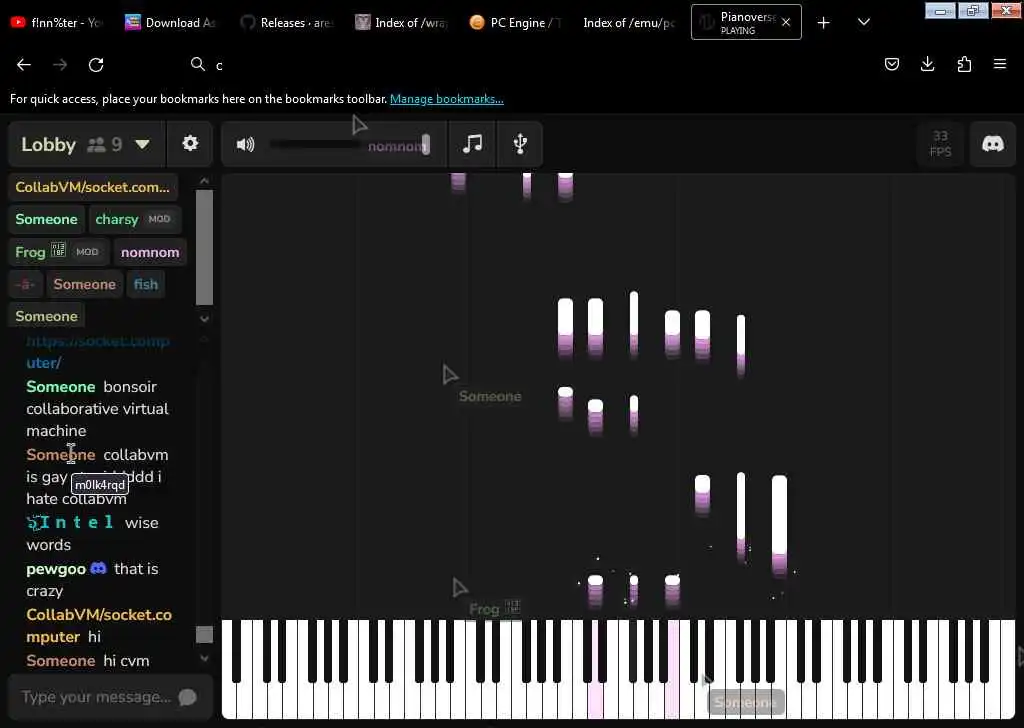The height and width of the screenshot is (728, 1024).
Task: Click "bonsoir collaborative virtual machine" message
Action: 97,409
